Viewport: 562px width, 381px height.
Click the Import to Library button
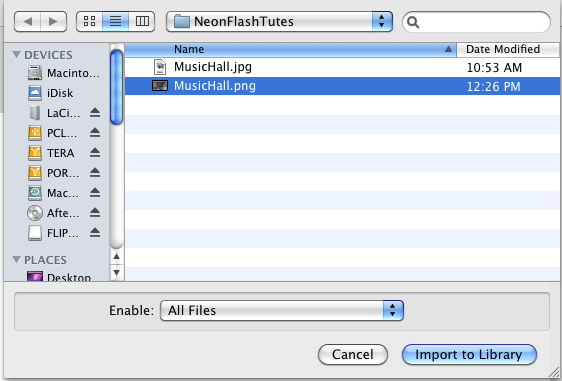pos(469,354)
